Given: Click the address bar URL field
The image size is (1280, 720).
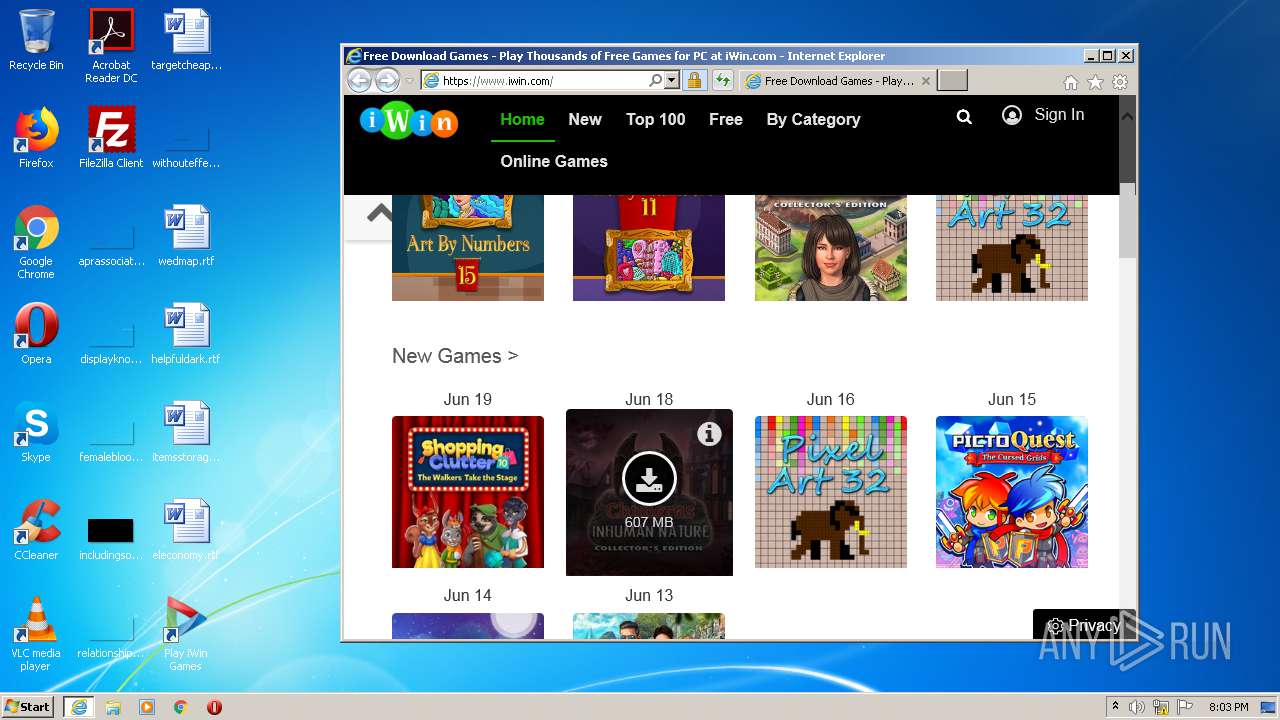Looking at the screenshot, I should (545, 81).
